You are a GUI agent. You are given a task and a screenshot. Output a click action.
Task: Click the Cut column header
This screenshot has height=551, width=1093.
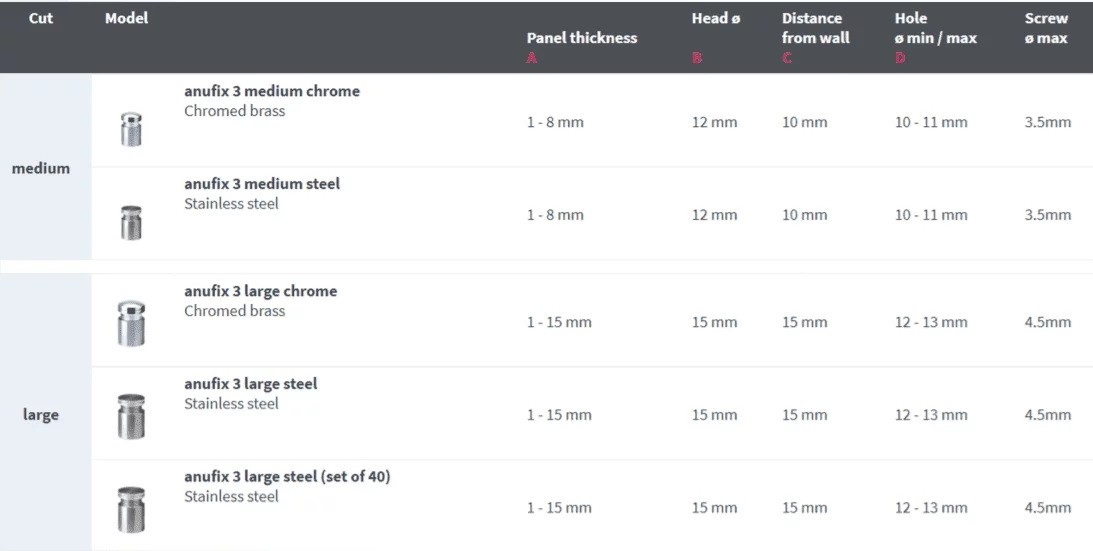pyautogui.click(x=41, y=19)
